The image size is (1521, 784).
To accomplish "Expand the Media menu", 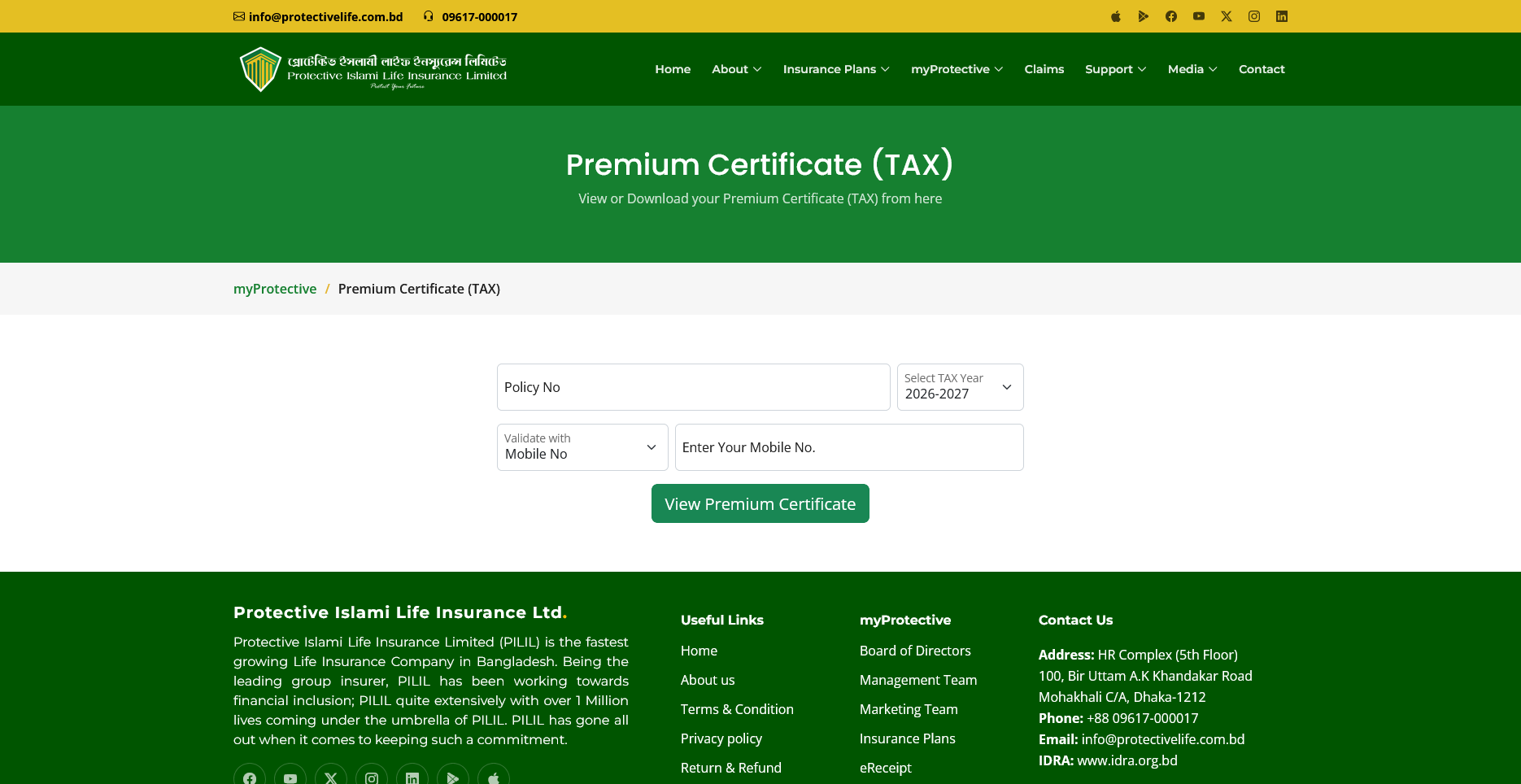I will pyautogui.click(x=1192, y=69).
